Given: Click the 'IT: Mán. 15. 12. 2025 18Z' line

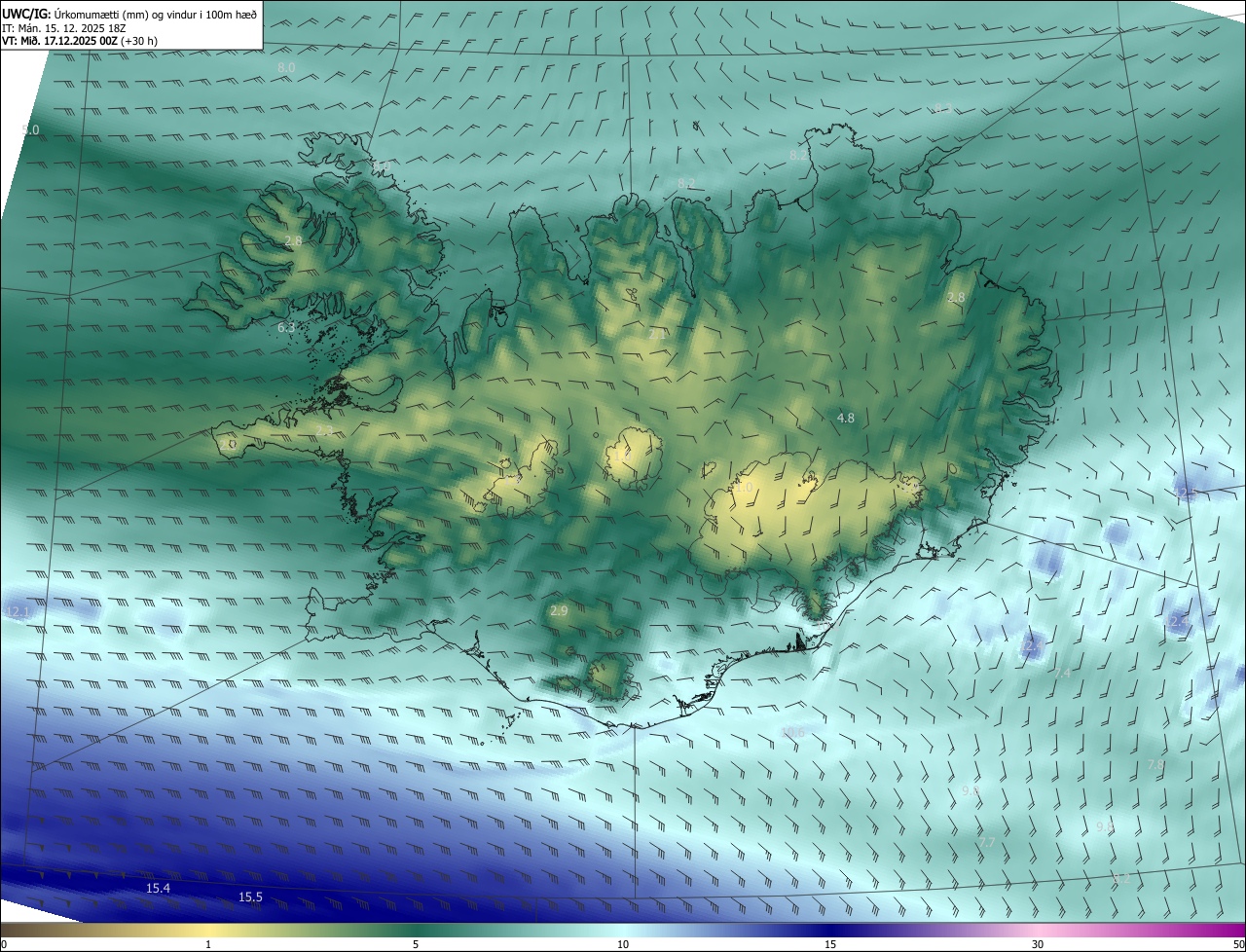Looking at the screenshot, I should click(63, 28).
